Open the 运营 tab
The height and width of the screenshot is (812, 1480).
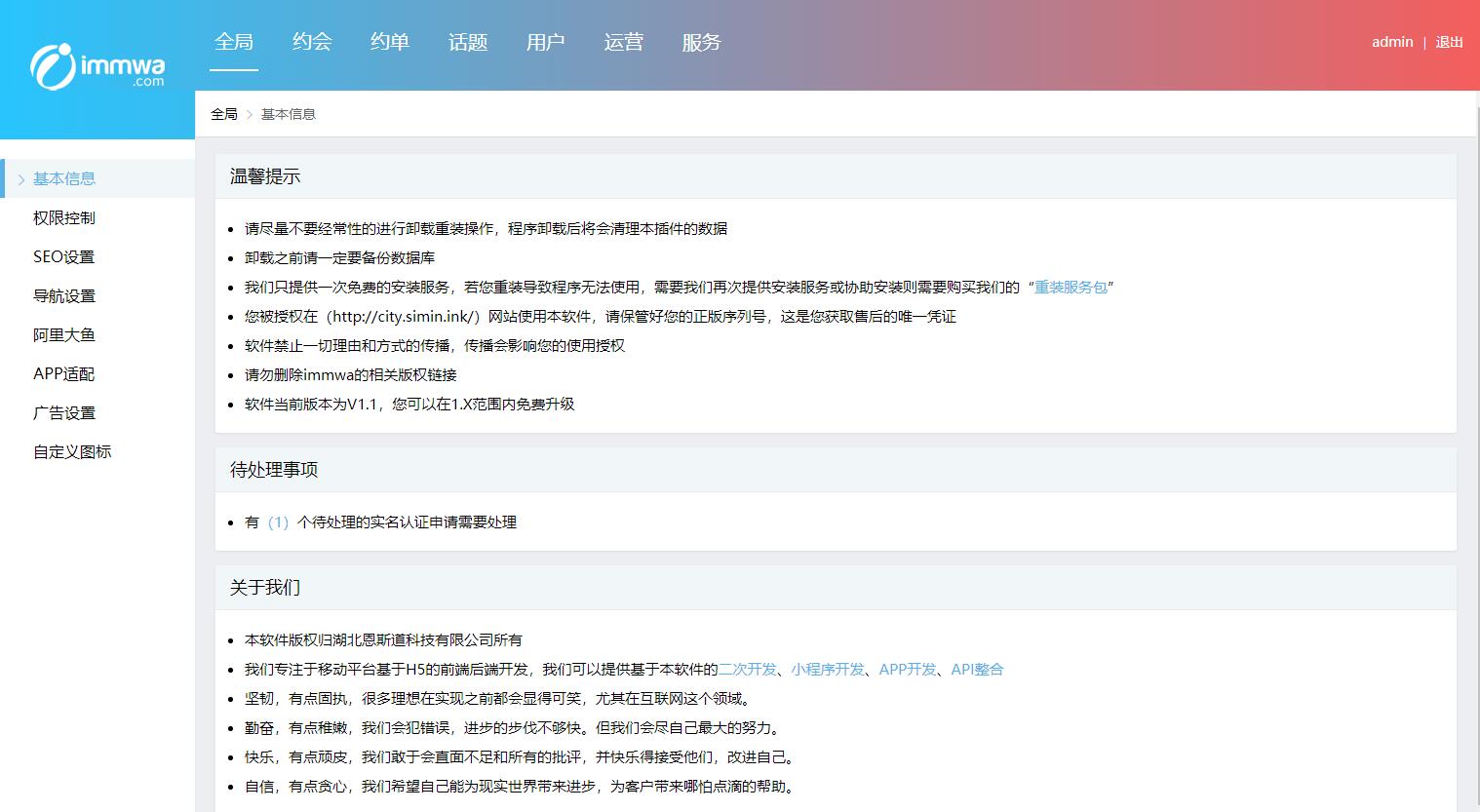(623, 42)
